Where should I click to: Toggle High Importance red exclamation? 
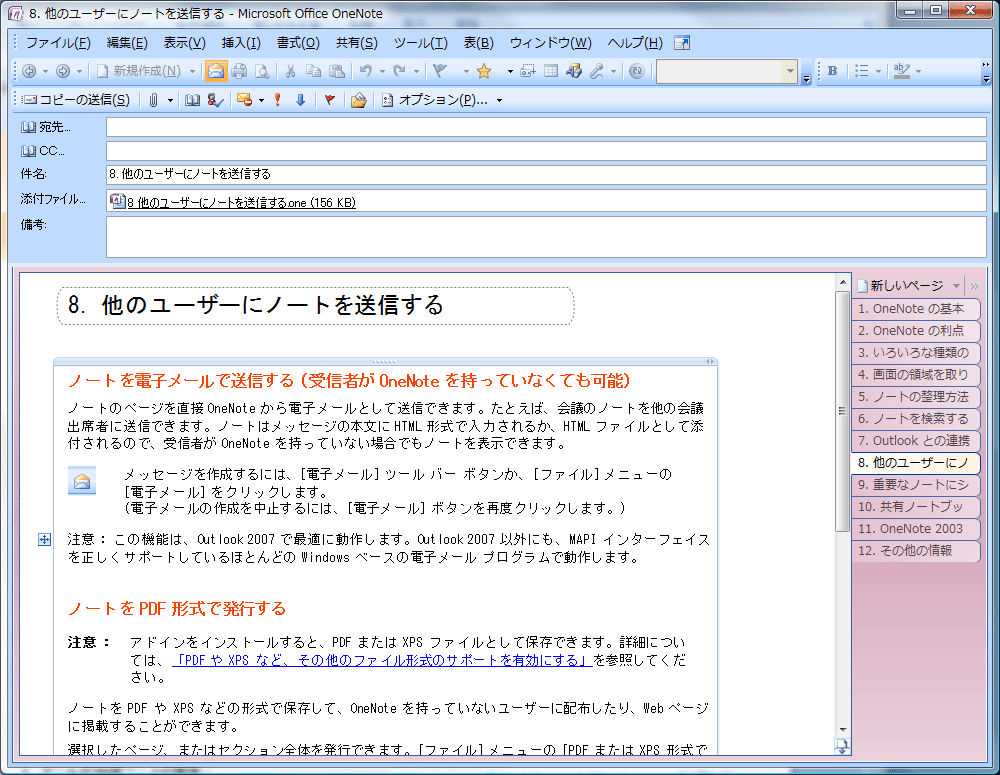tap(277, 100)
